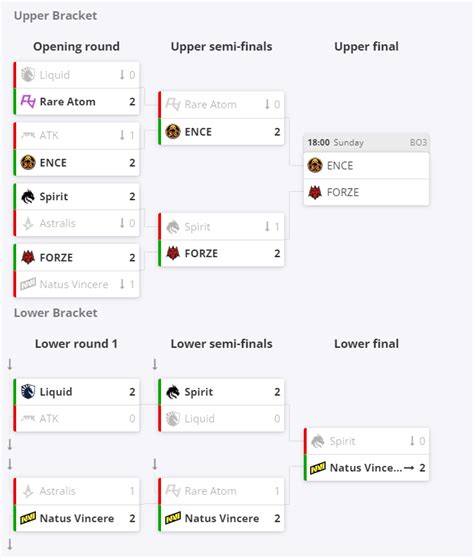Viewport: 474px width, 558px height.
Task: Click down arrow next to Liquid's opening score
Action: [x=122, y=74]
